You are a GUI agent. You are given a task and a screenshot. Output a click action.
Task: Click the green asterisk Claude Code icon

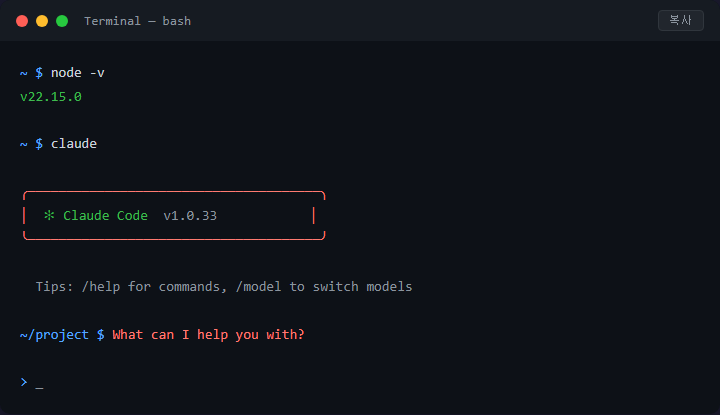[x=49, y=215]
